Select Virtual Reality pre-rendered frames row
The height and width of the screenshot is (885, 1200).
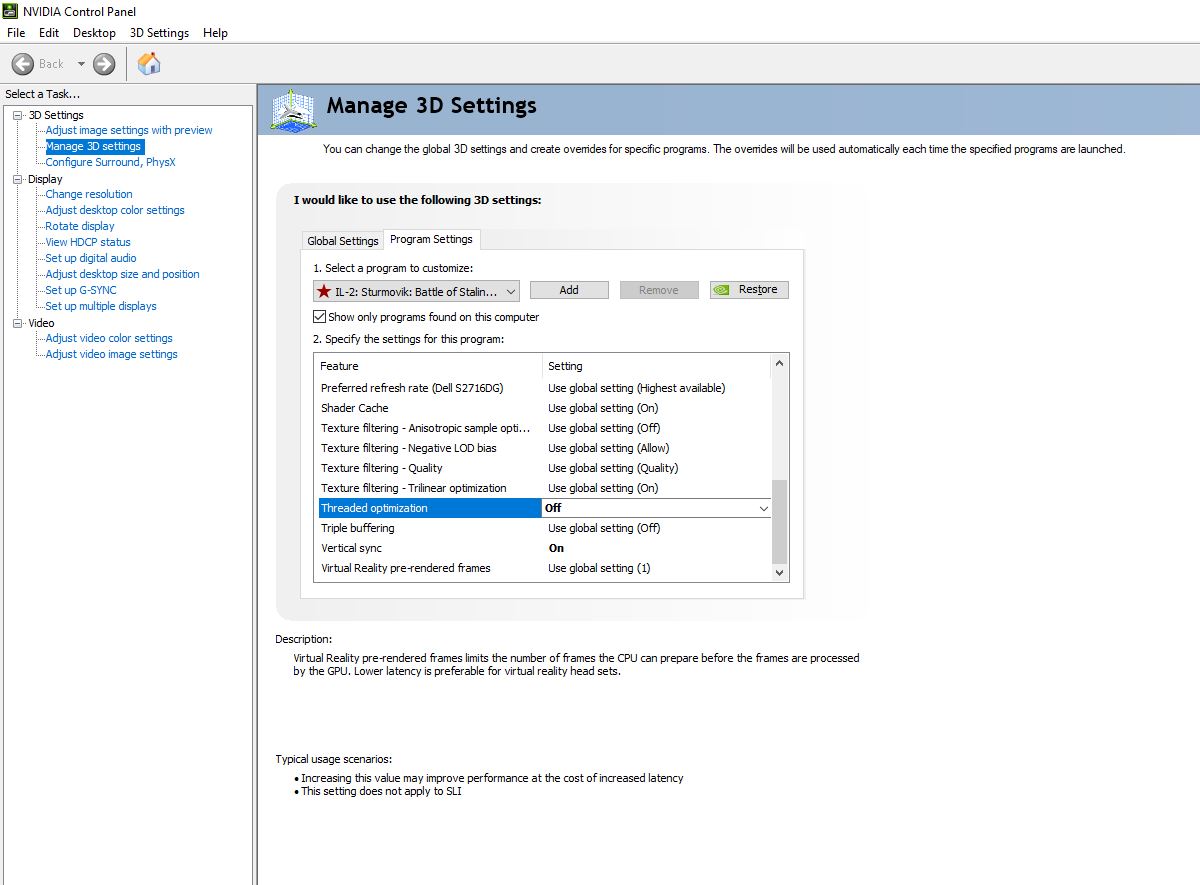[543, 568]
